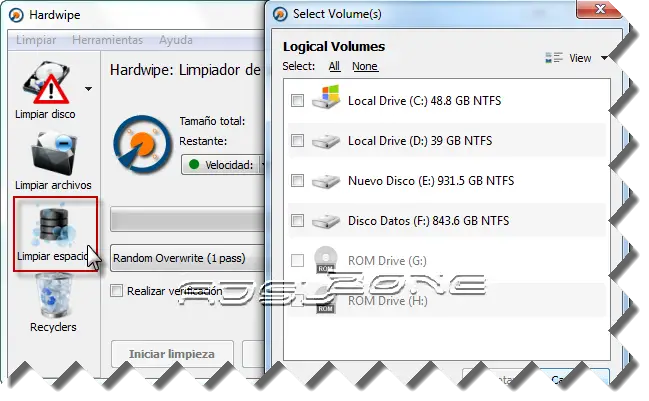This screenshot has width=649, height=401.
Task: Open the Limpiar disco tool icon
Action: (46, 83)
